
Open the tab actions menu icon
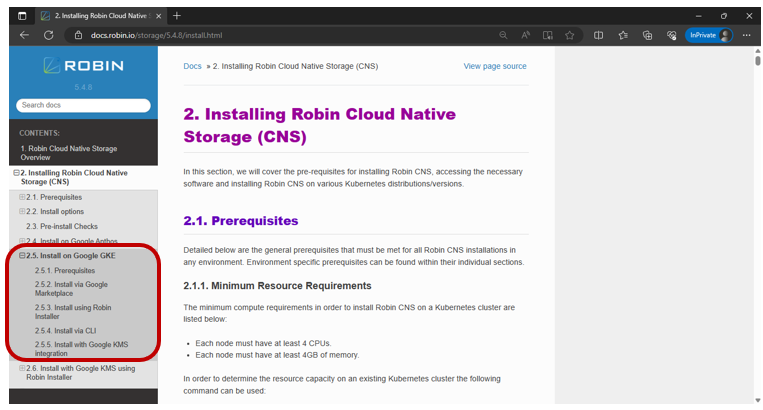[22, 16]
